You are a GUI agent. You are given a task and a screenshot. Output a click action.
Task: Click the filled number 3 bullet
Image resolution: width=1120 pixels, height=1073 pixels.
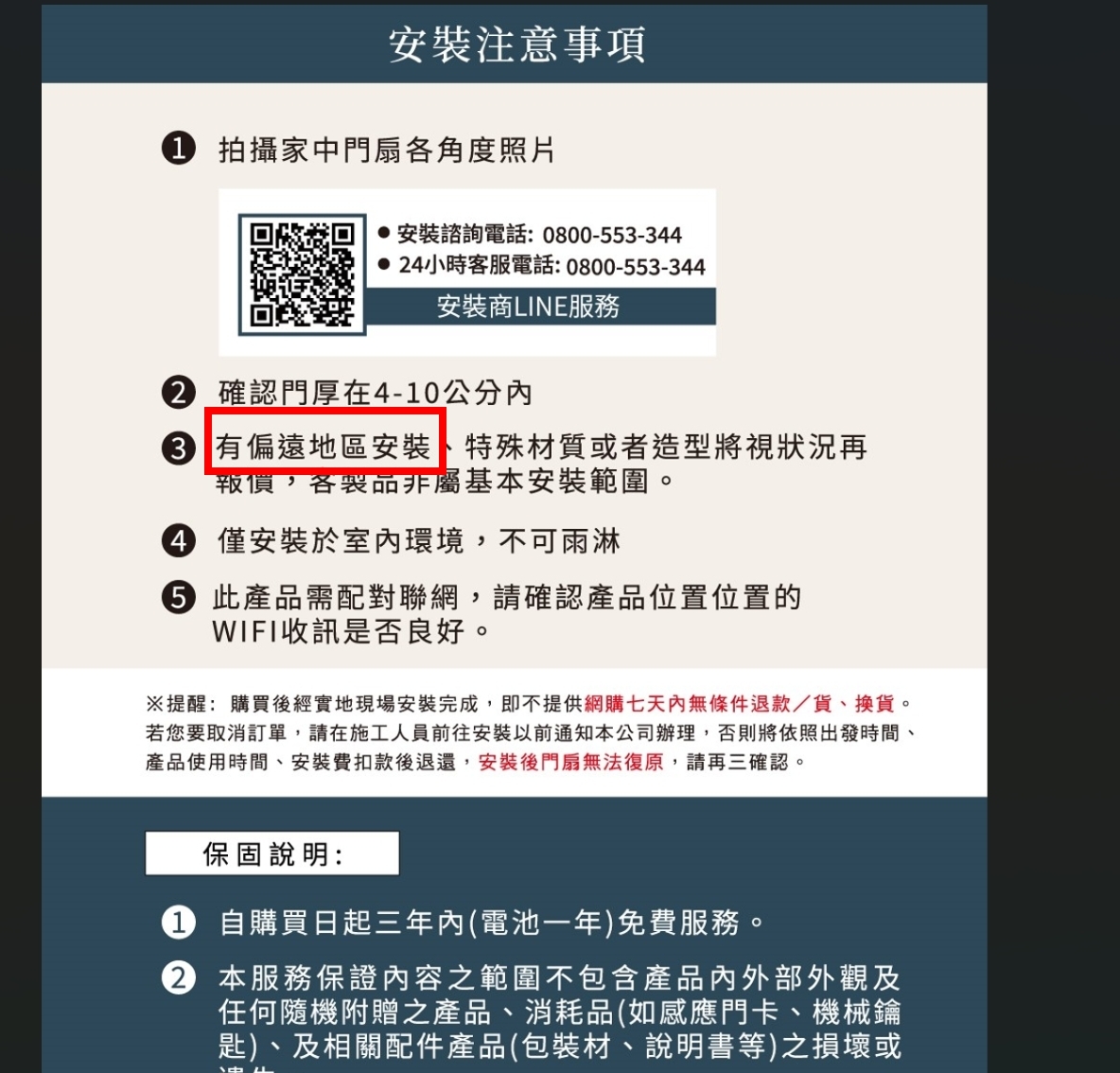point(179,449)
